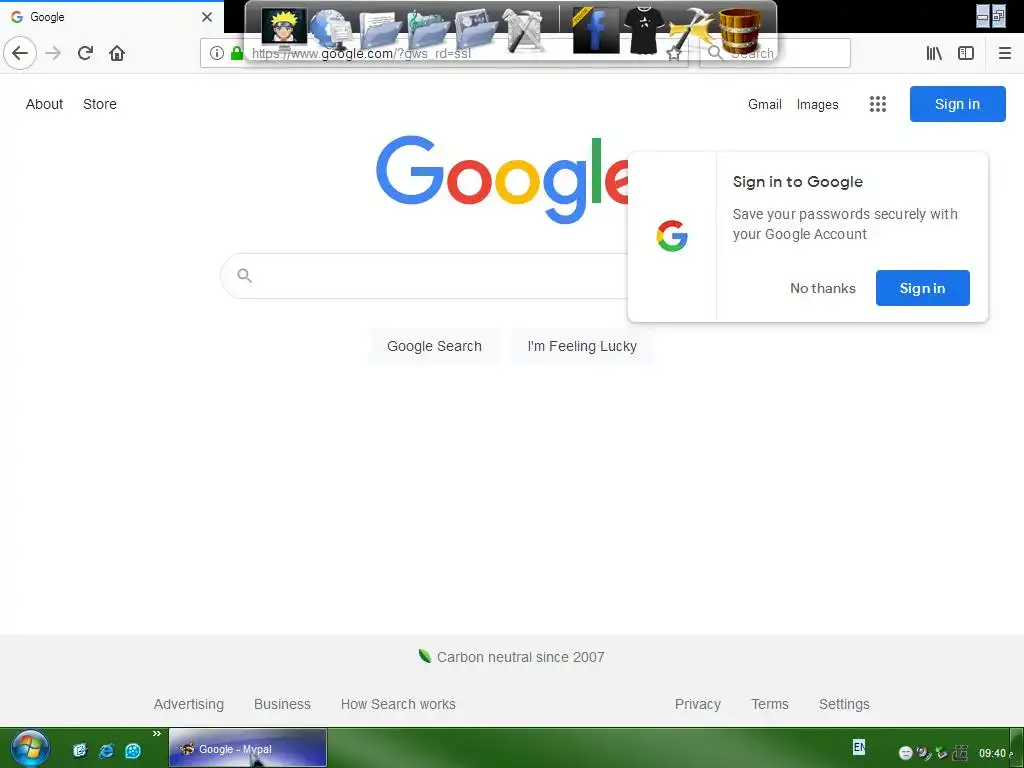Open the Google apps grid

click(x=878, y=104)
